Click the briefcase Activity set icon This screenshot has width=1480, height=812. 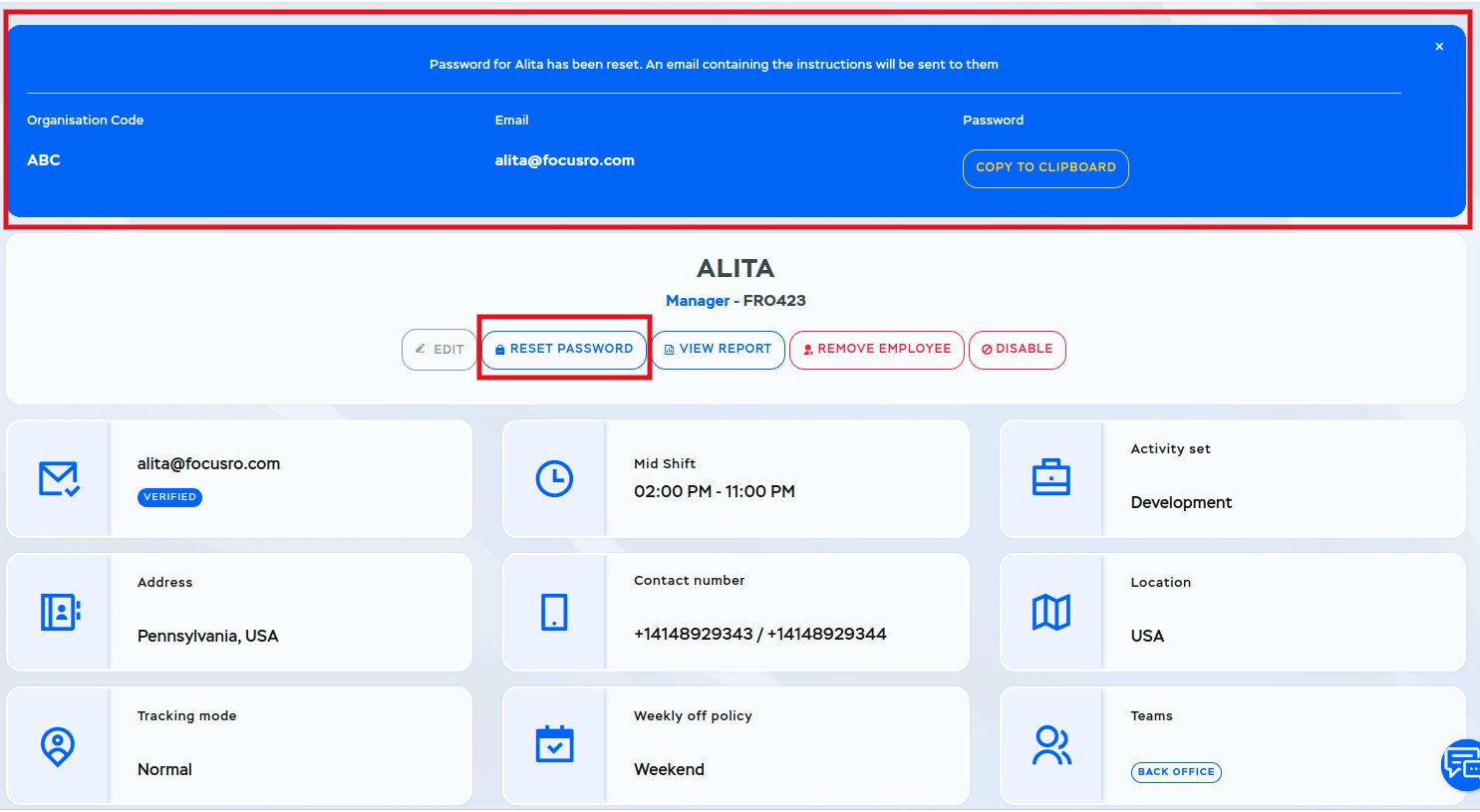pyautogui.click(x=1050, y=478)
